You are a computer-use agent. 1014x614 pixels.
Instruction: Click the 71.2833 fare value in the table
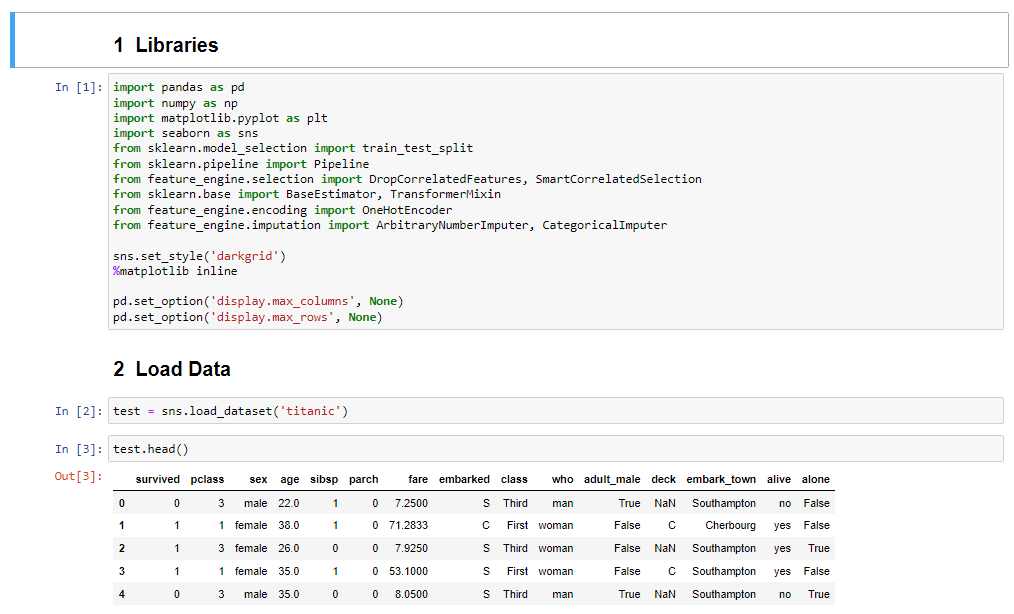click(x=407, y=525)
